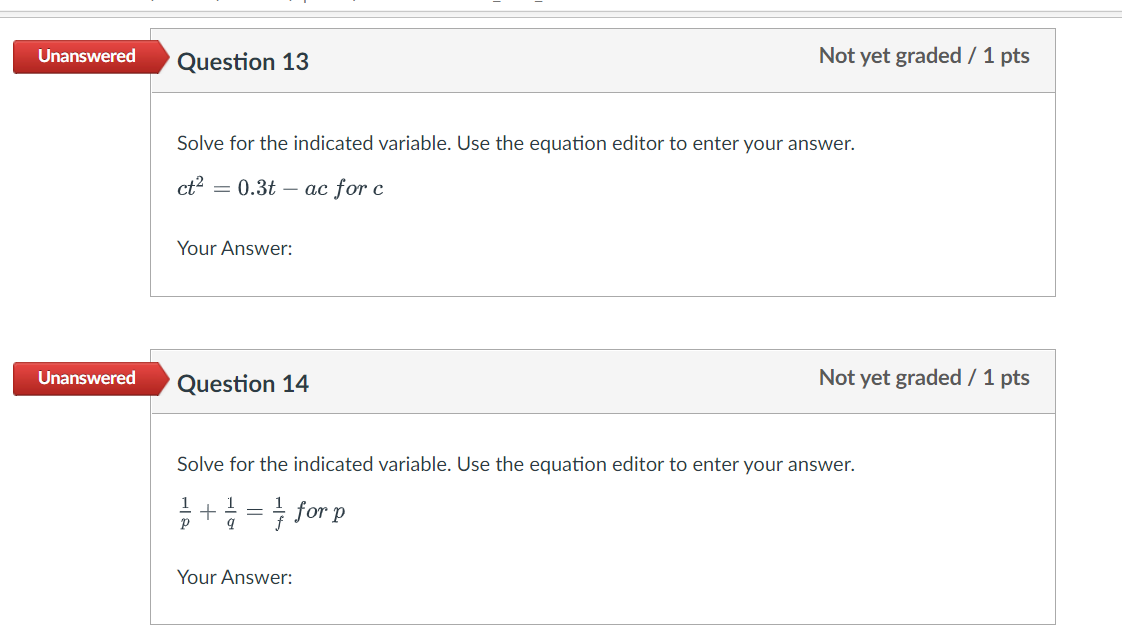Switch to the Question 13 panel

pos(600,195)
